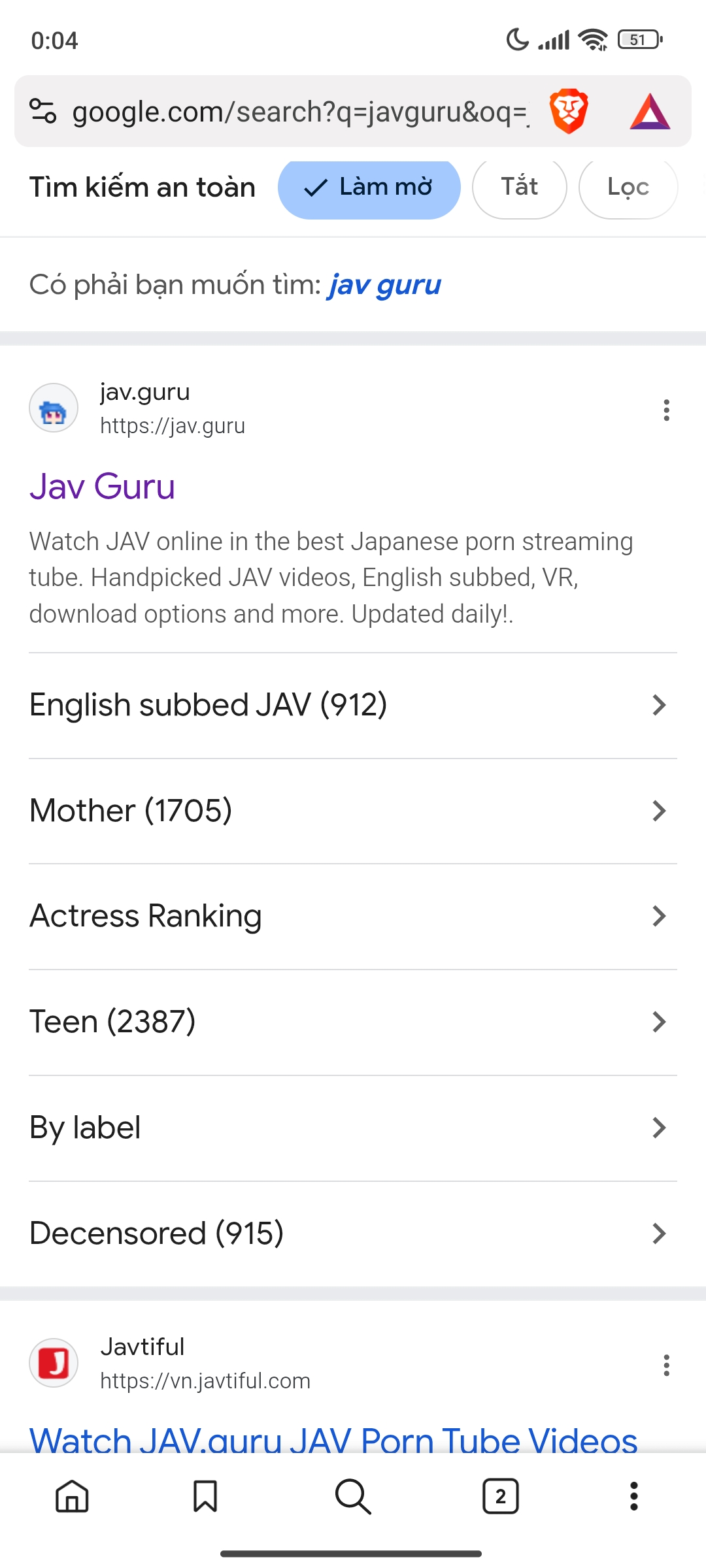Viewport: 706px width, 1568px height.
Task: Tap the Brave Shields lion icon
Action: [569, 111]
